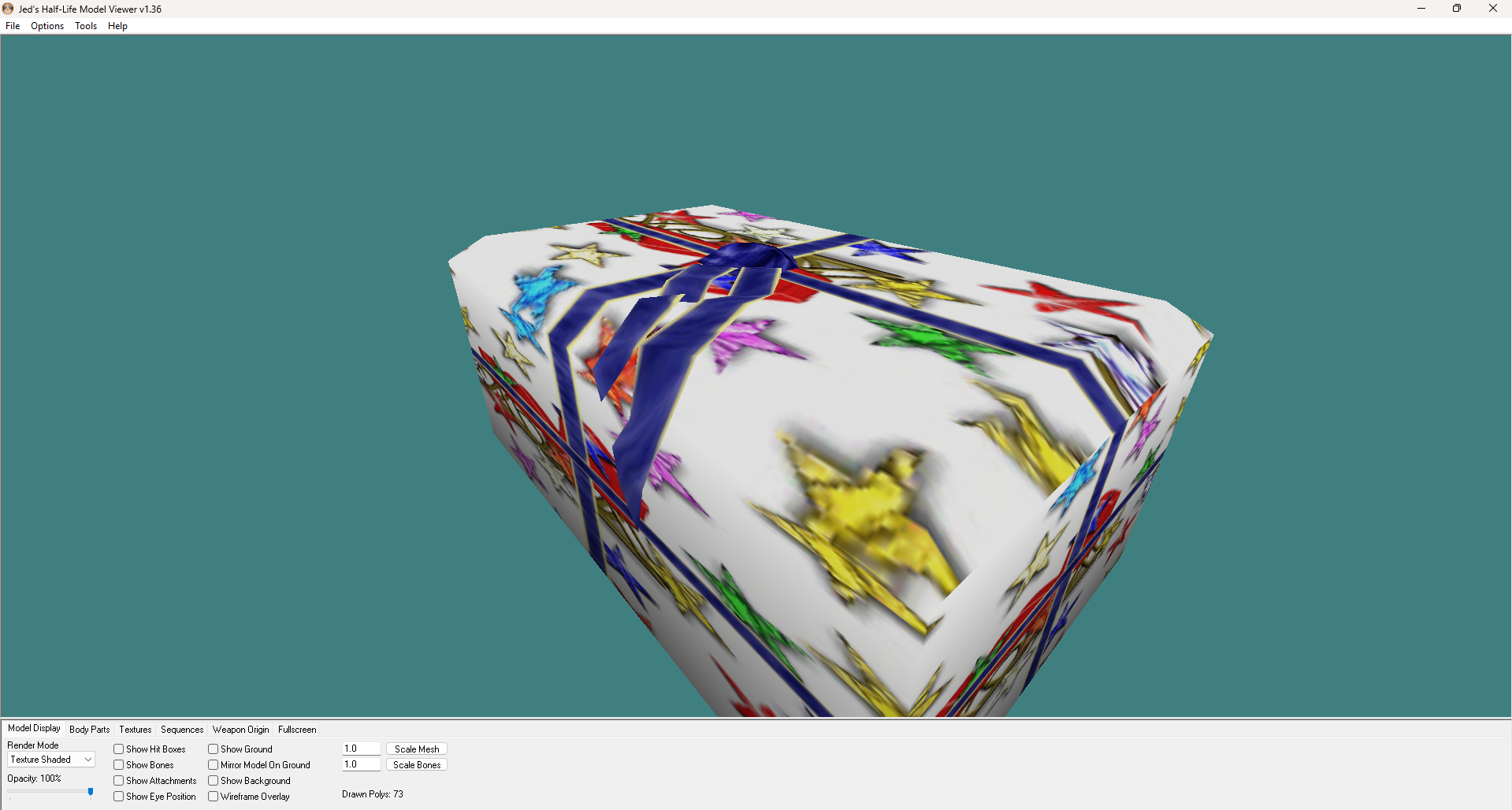
Task: Enable Show Attachments checkbox
Action: 119,781
